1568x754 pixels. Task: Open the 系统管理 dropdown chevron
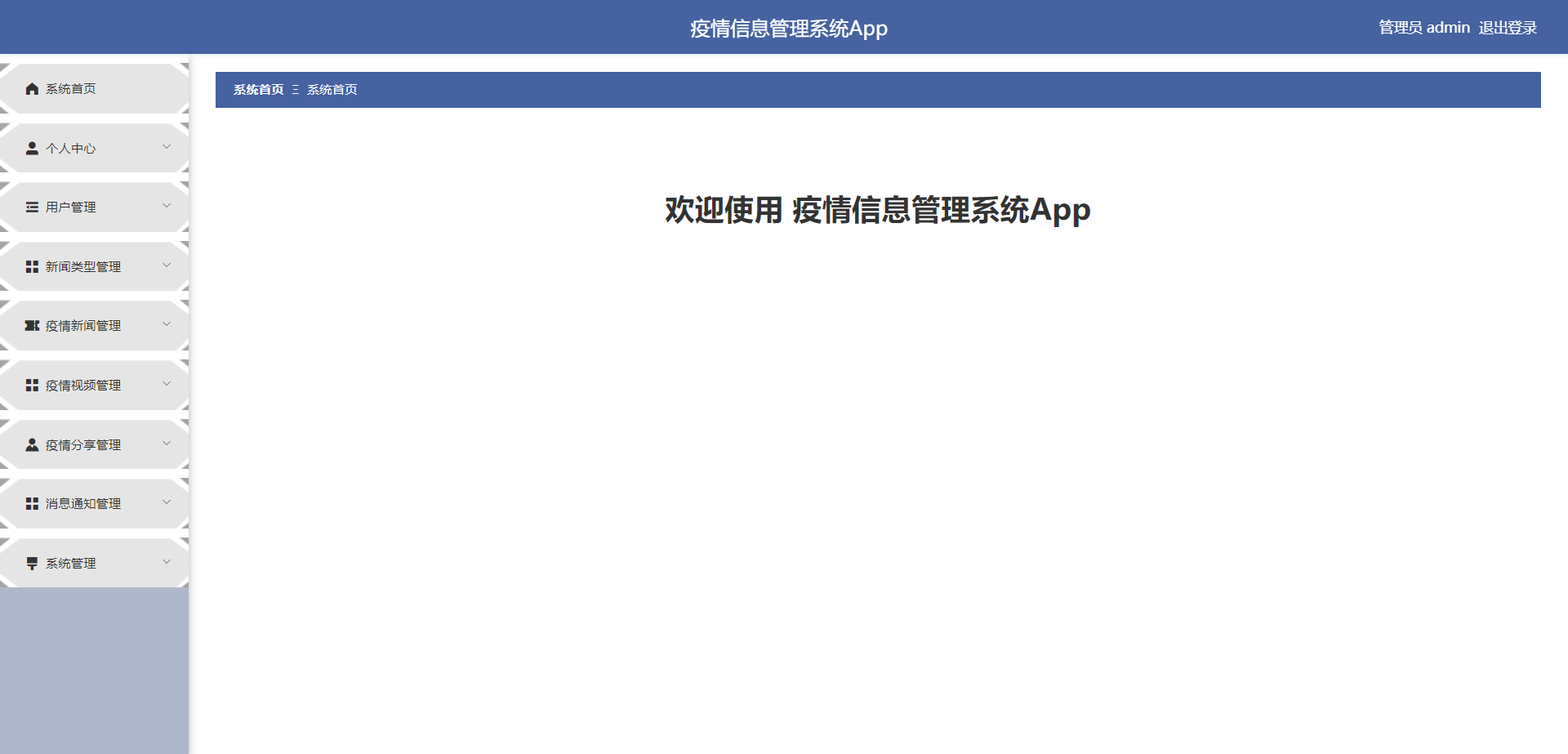167,561
